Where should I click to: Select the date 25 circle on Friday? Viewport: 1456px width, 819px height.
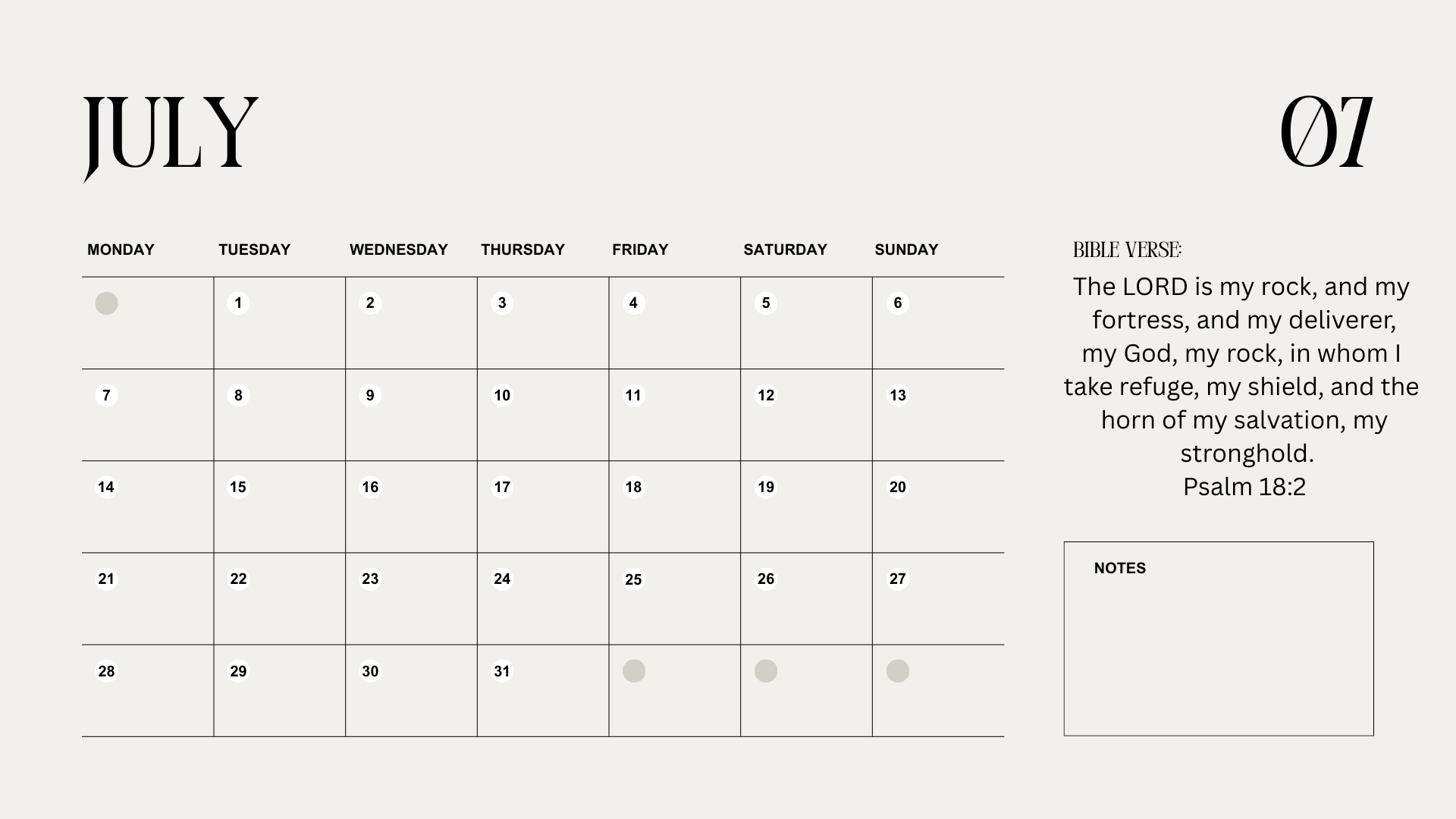[x=634, y=579]
